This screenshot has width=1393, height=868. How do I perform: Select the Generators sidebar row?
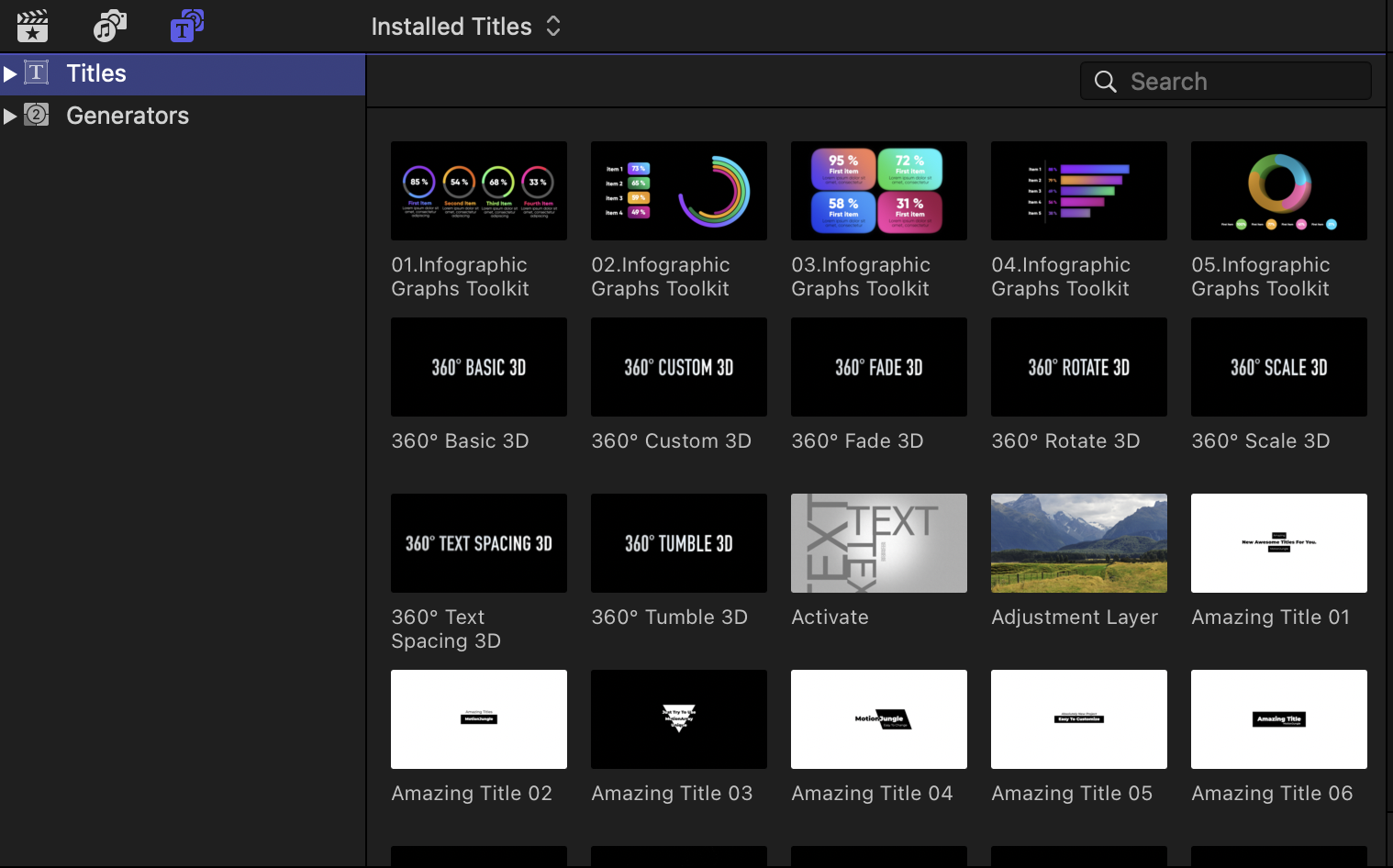(128, 116)
